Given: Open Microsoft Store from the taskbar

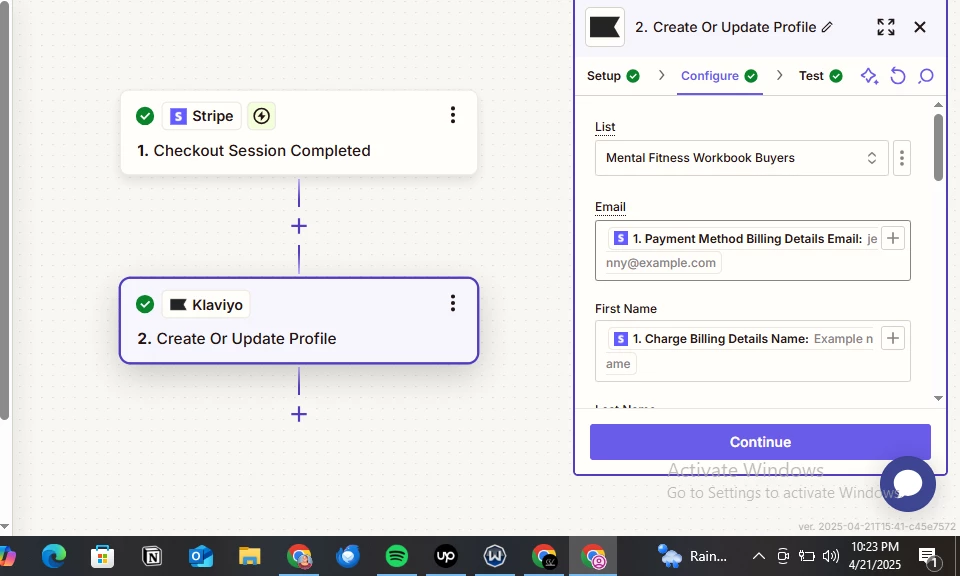Looking at the screenshot, I should (x=102, y=556).
